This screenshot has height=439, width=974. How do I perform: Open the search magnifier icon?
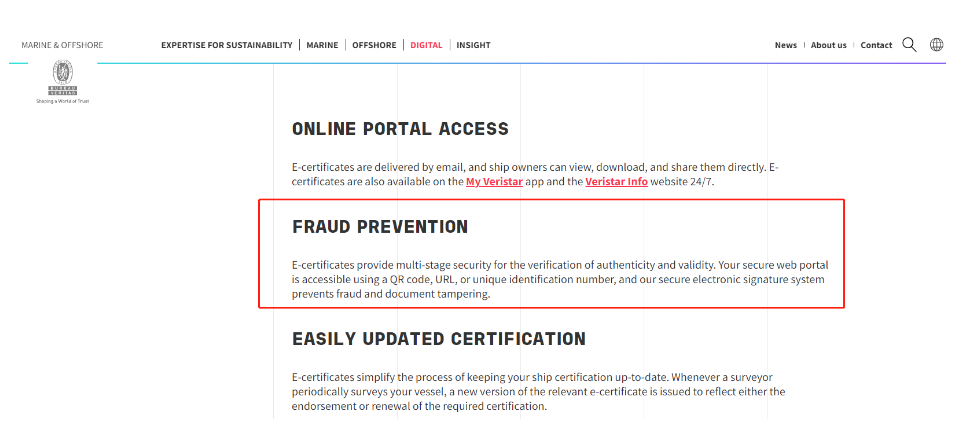909,45
